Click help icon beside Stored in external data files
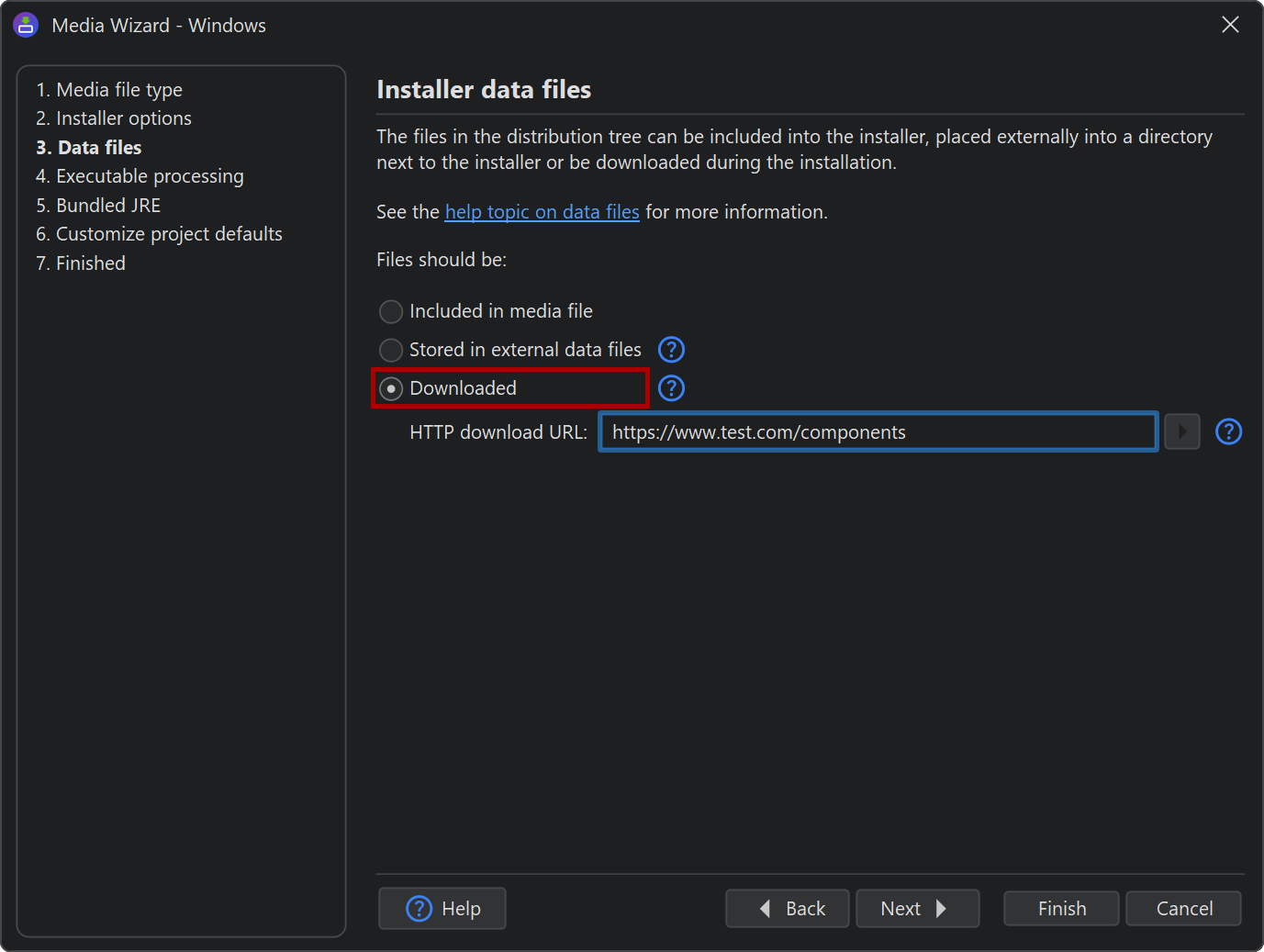The width and height of the screenshot is (1264, 952). [672, 350]
